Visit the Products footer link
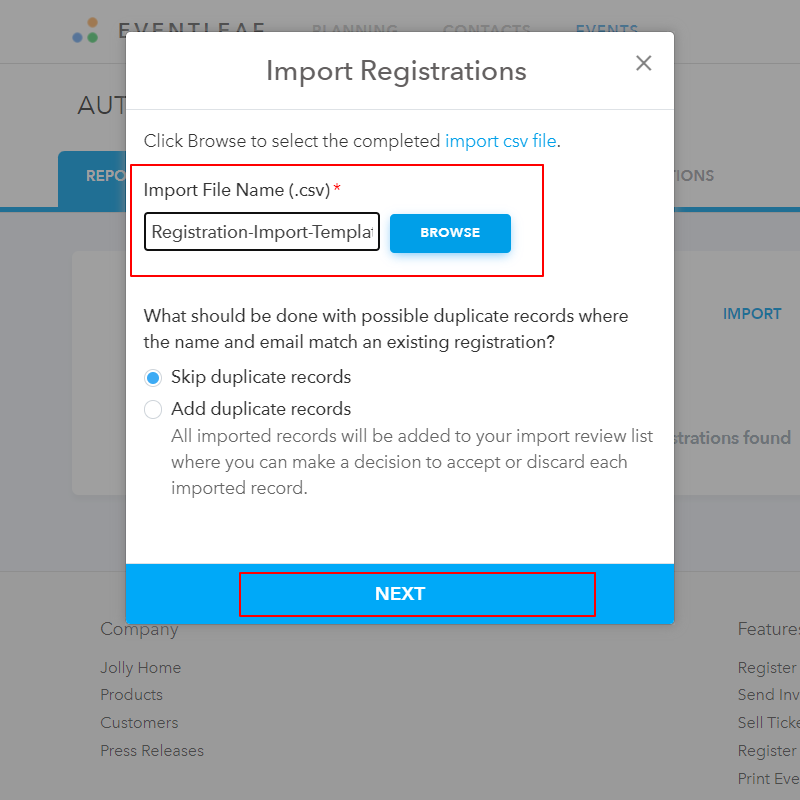The width and height of the screenshot is (800, 800). coord(131,694)
